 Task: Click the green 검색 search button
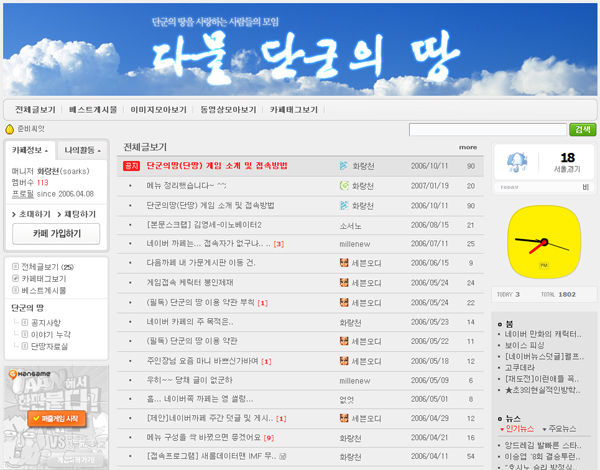click(x=580, y=130)
